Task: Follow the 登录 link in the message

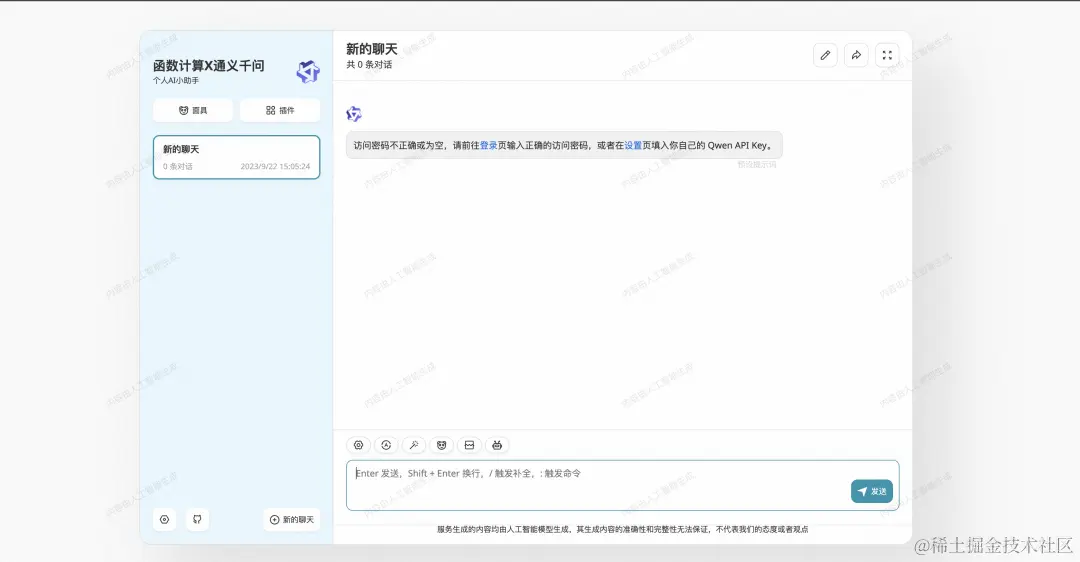Action: [x=488, y=145]
